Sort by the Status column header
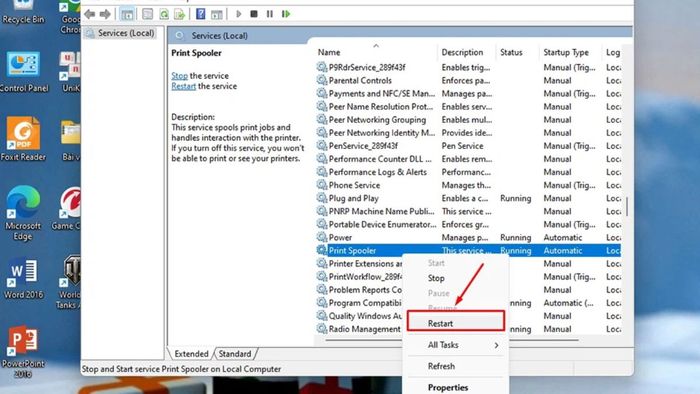 pos(517,52)
